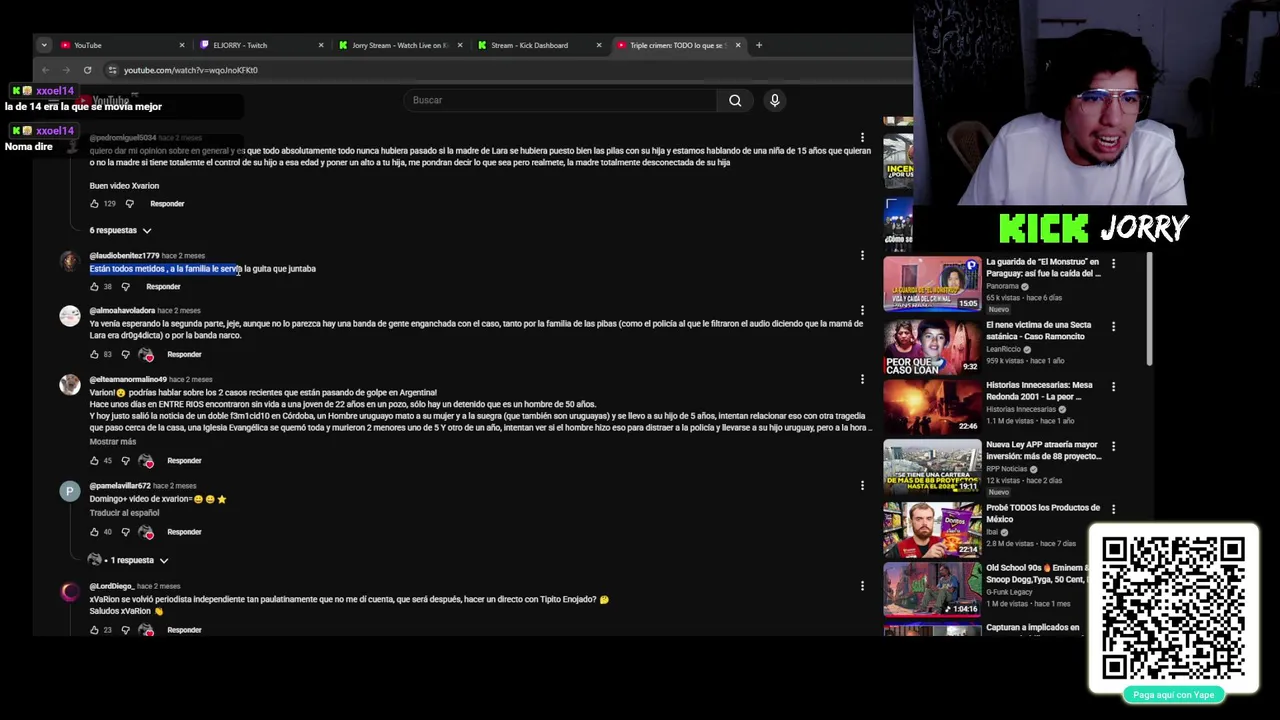Image resolution: width=1280 pixels, height=720 pixels.
Task: Click avatar of @laudiobenitez1779
Action: [x=69, y=261]
